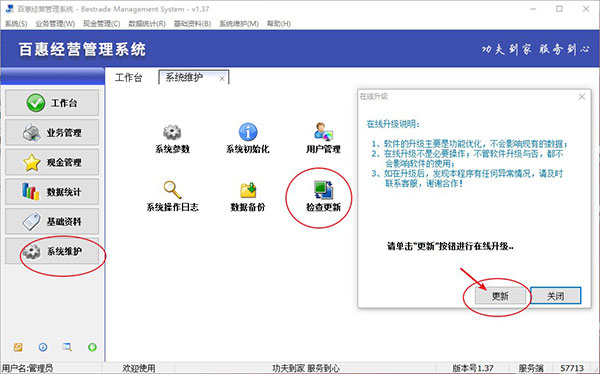Open 现金管理 in the sidebar
Viewport: 600px width, 374px height.
(52, 162)
